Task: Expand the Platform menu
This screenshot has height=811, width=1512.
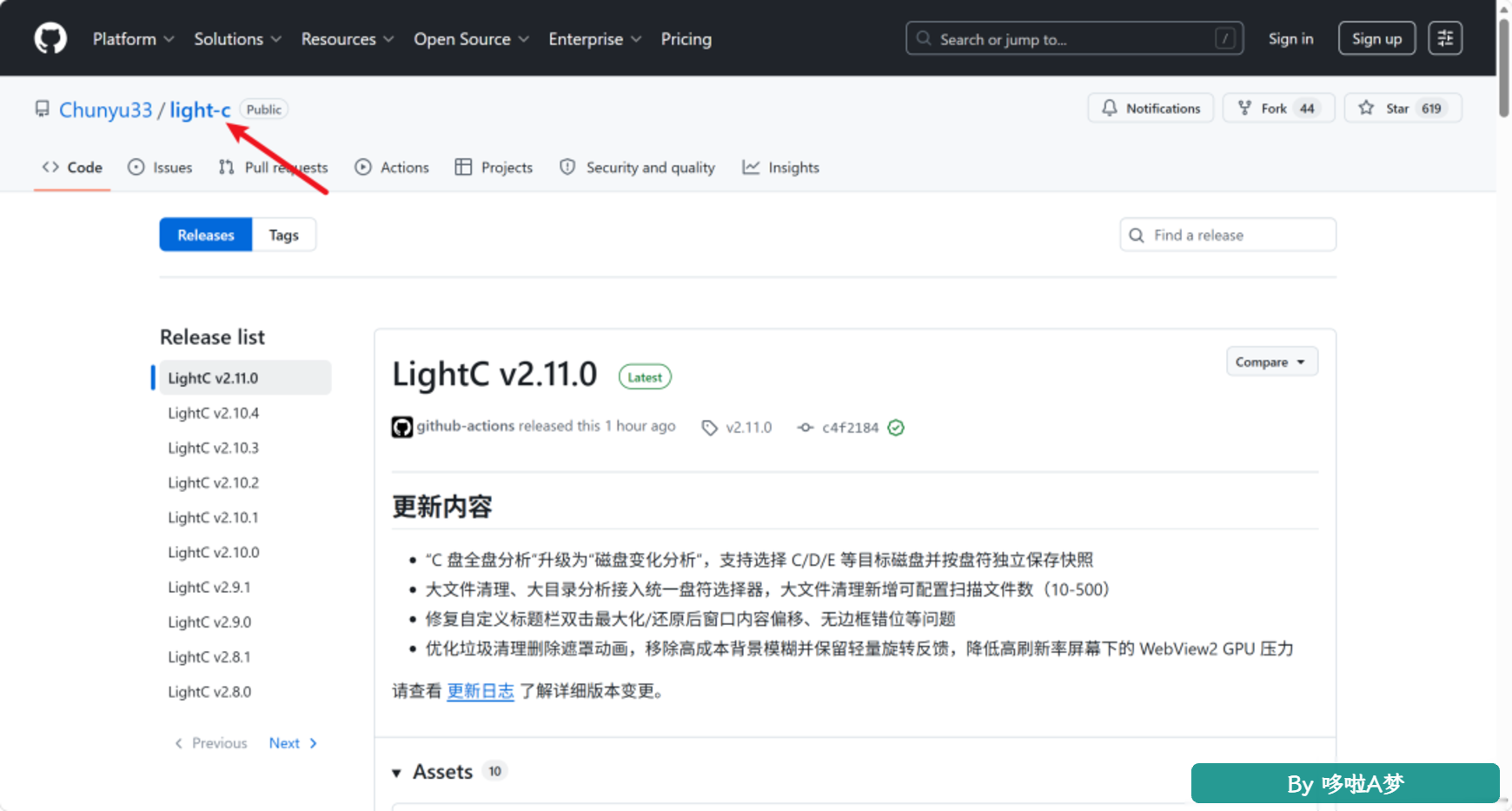Action: tap(134, 39)
